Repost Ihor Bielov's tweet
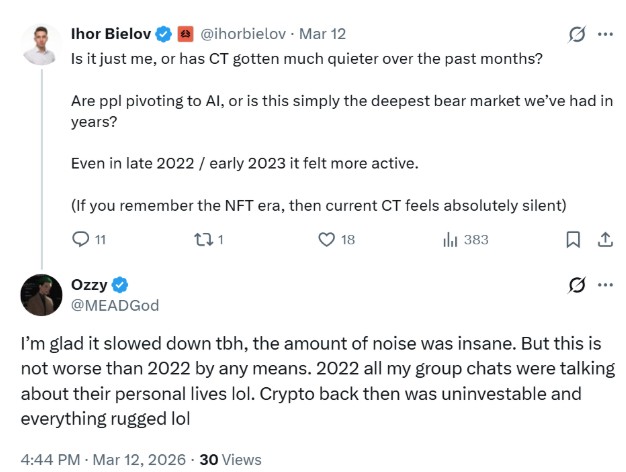 pos(204,240)
